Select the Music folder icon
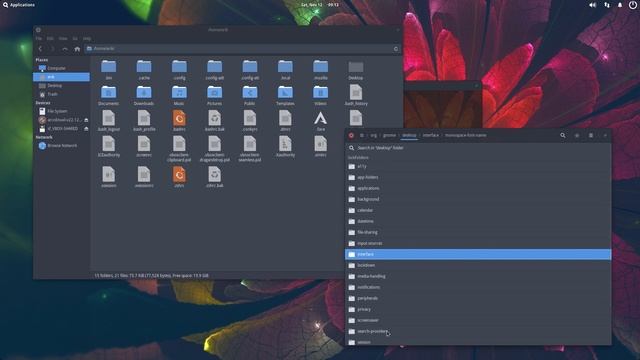 179,93
